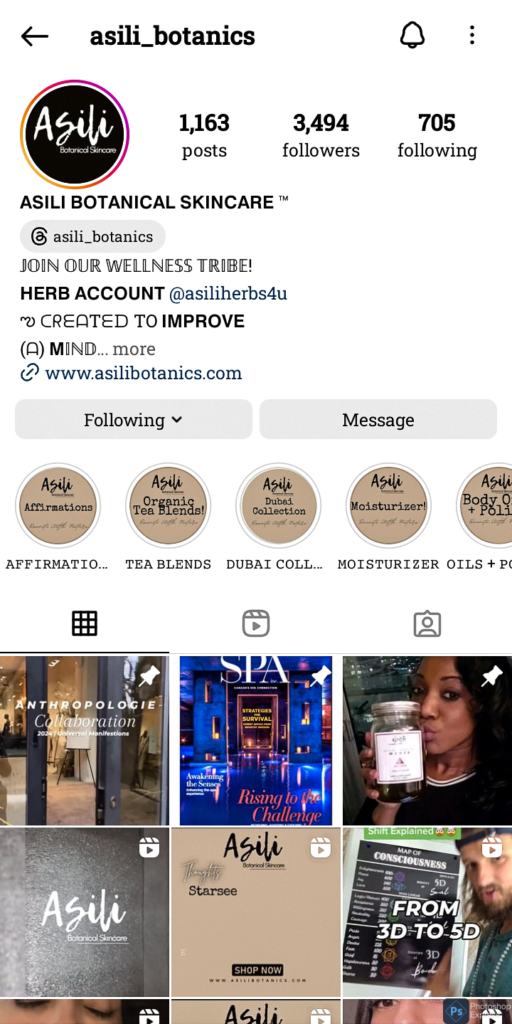Open the Affirmations story highlight
512x1024 pixels.
[58, 505]
